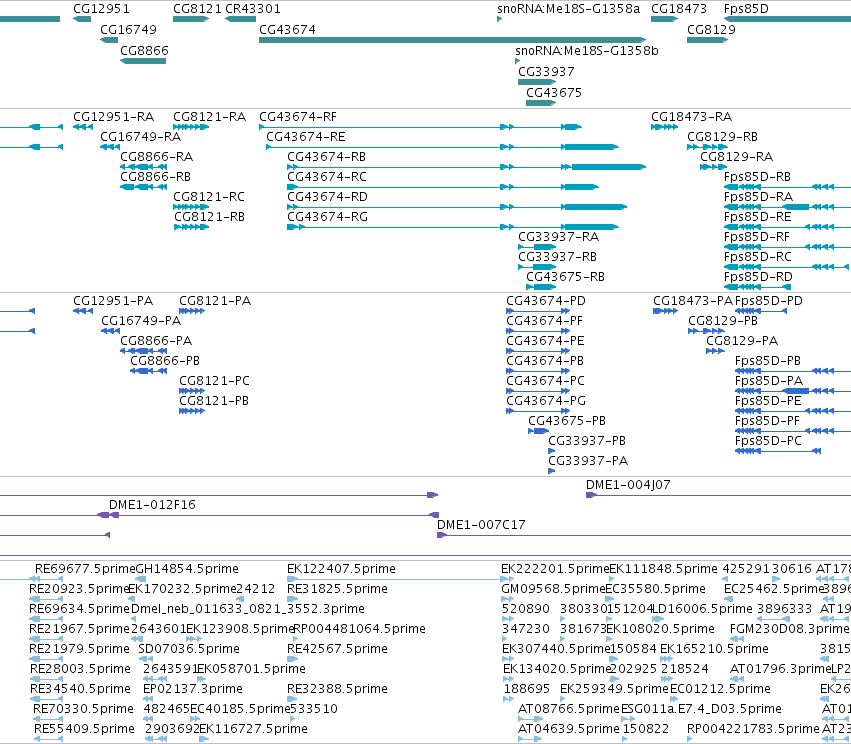Click transcript CG8866-RB
851x744 pixels.
(155, 177)
